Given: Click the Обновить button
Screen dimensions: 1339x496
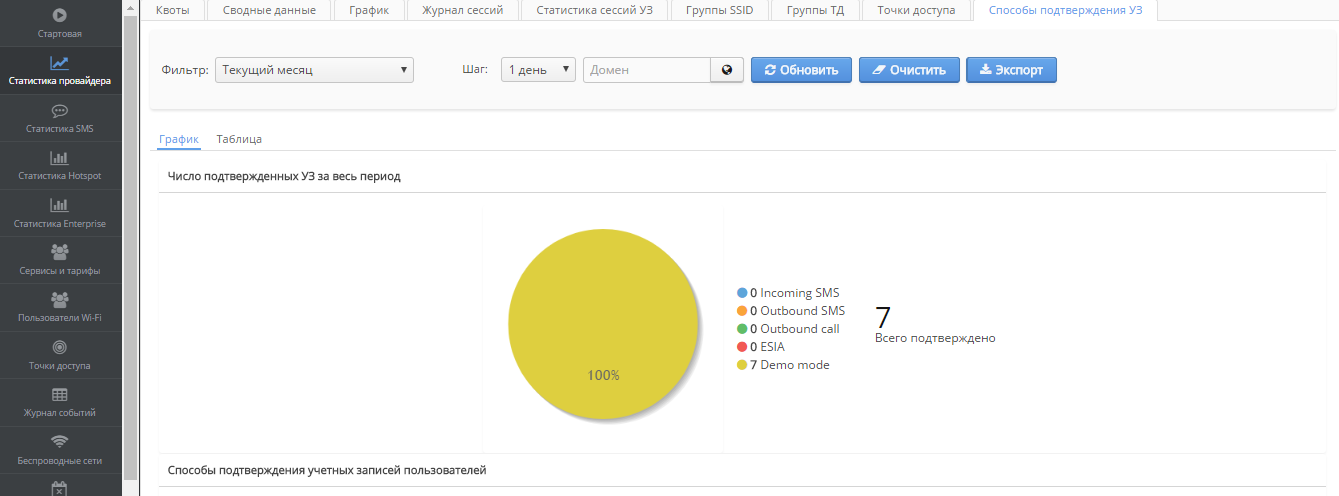Looking at the screenshot, I should pyautogui.click(x=801, y=70).
